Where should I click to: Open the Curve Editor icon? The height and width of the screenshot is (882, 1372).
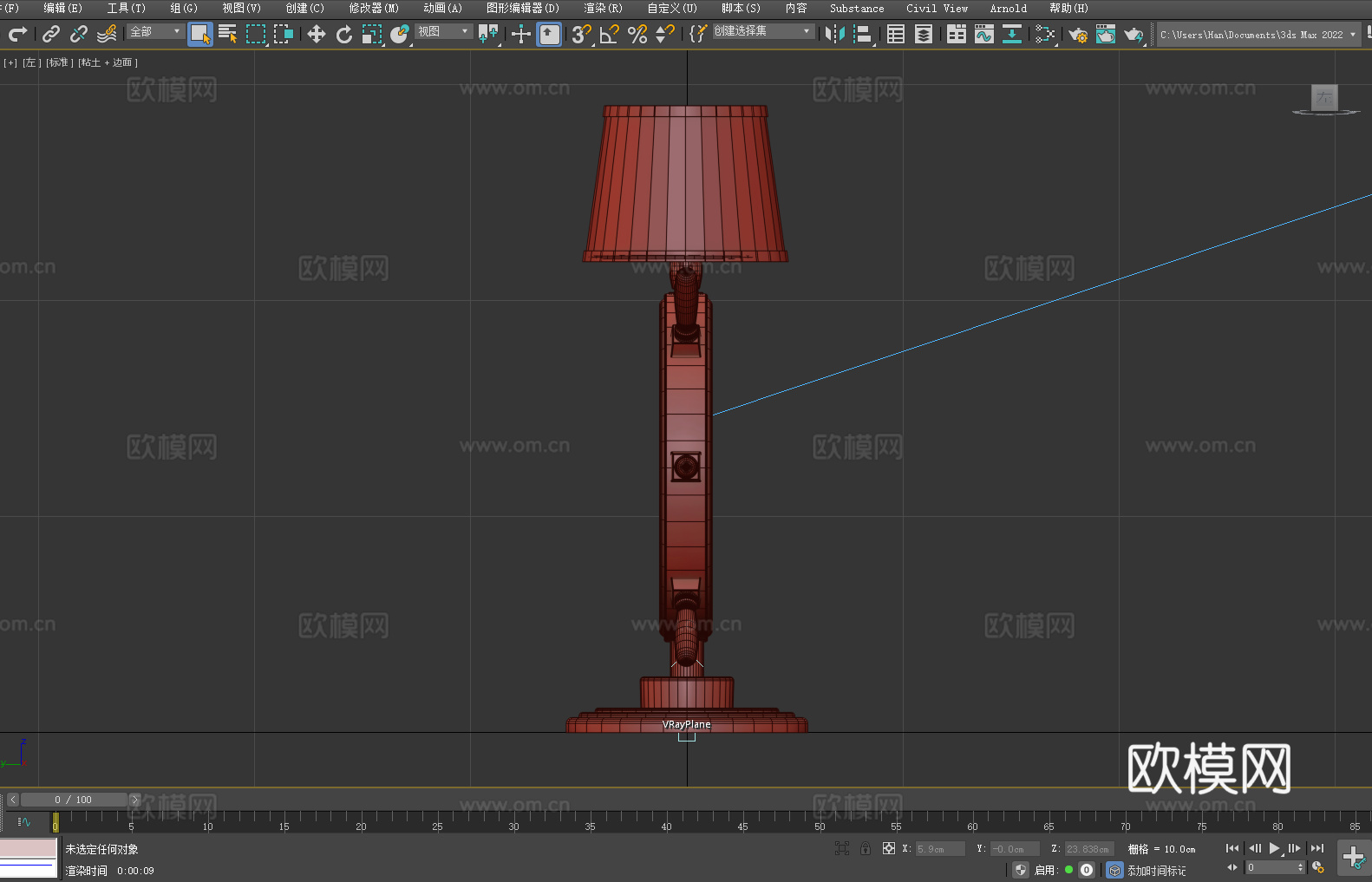click(x=983, y=34)
